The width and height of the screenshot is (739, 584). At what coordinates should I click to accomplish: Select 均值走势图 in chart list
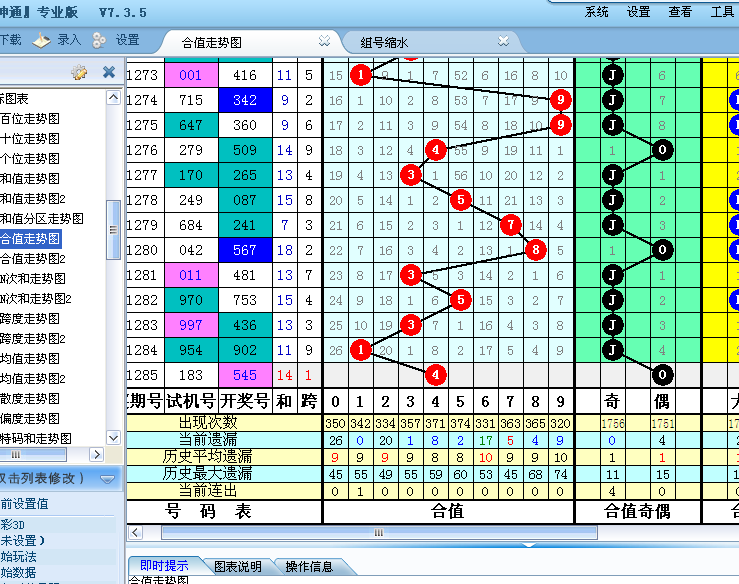(x=30, y=359)
